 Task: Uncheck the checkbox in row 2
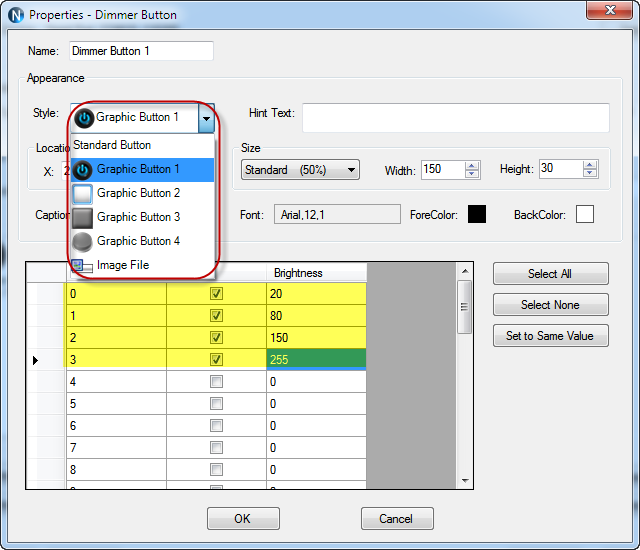[216, 338]
